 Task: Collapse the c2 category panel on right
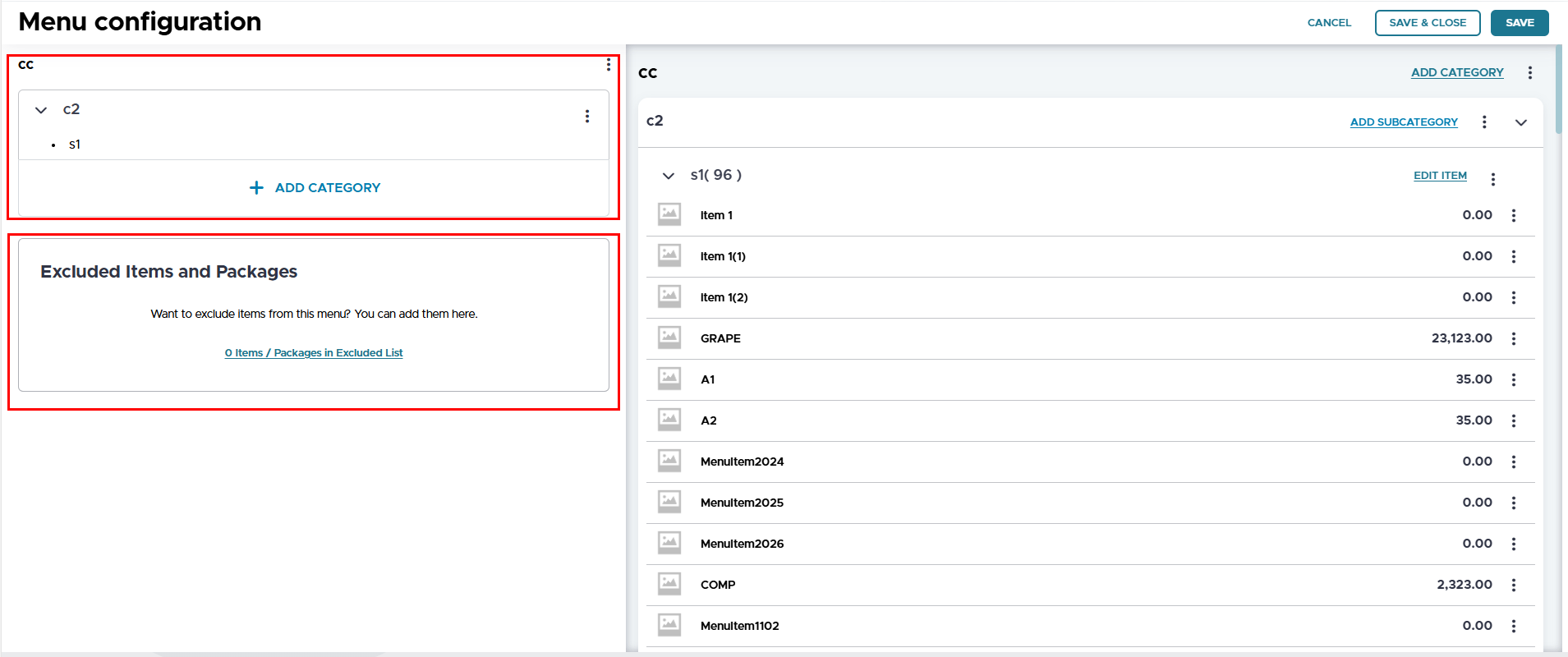tap(1520, 122)
